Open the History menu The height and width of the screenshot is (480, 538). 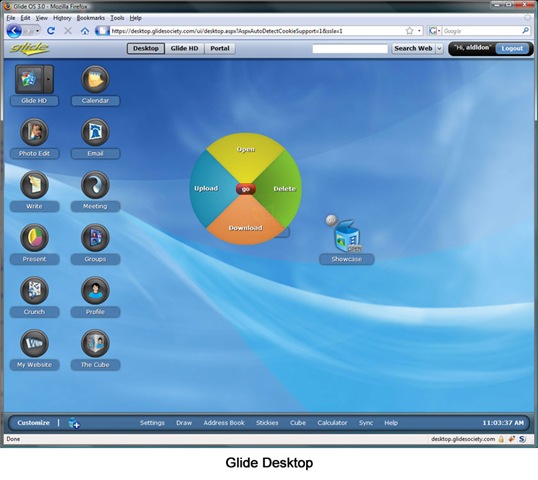(x=62, y=18)
